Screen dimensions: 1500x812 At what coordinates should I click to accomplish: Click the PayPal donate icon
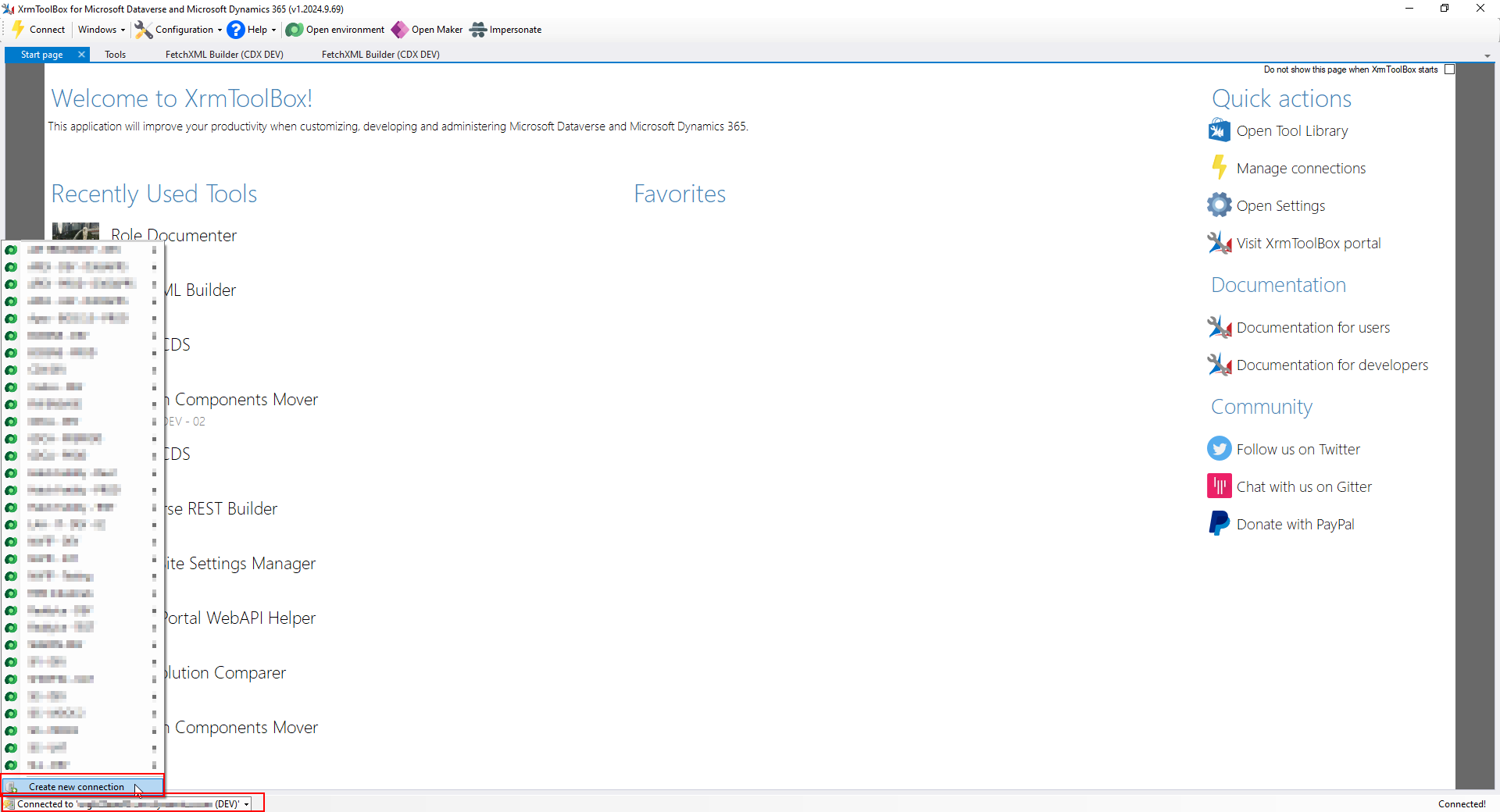click(x=1220, y=524)
